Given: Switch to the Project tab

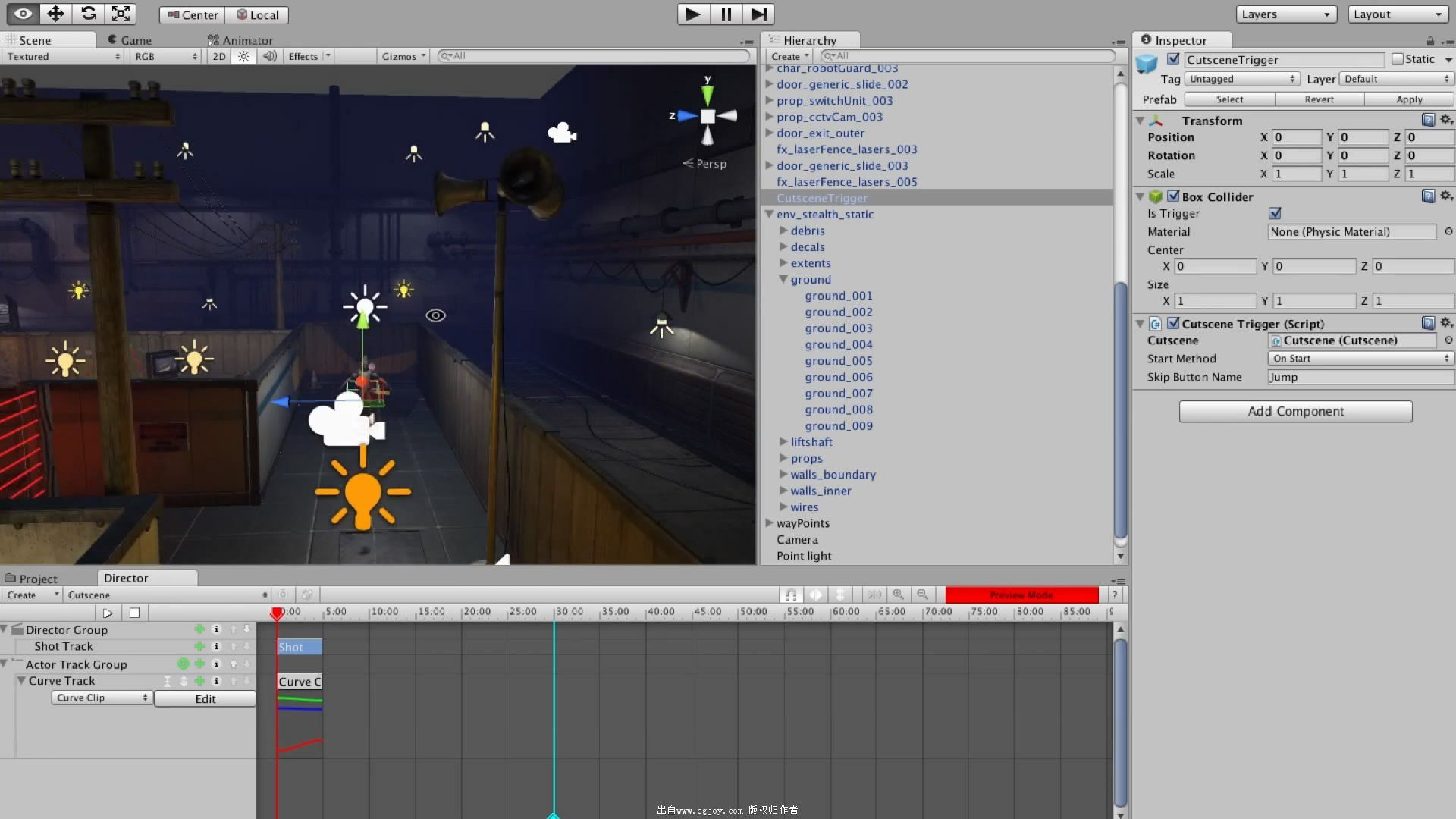Looking at the screenshot, I should (x=31, y=579).
